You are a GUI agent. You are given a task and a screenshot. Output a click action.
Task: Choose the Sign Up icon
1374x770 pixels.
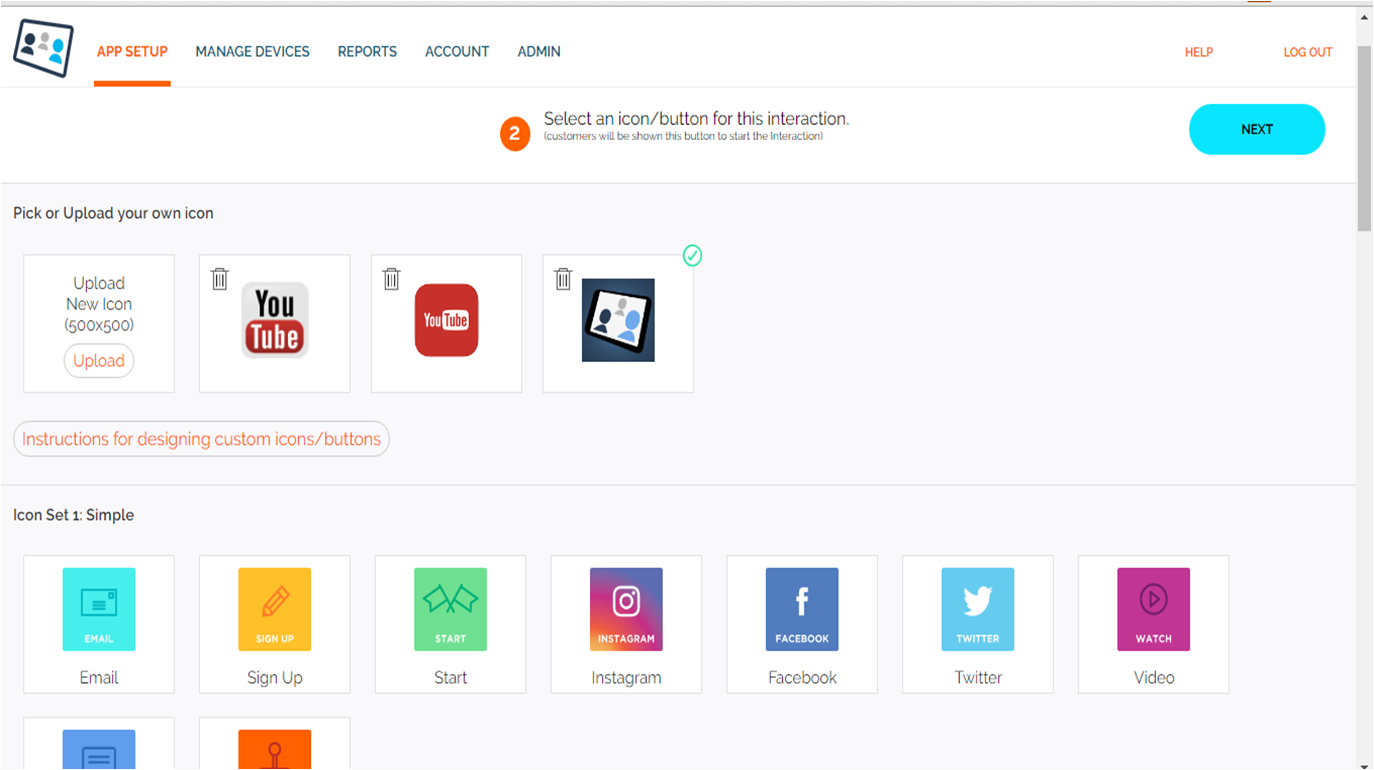click(275, 609)
